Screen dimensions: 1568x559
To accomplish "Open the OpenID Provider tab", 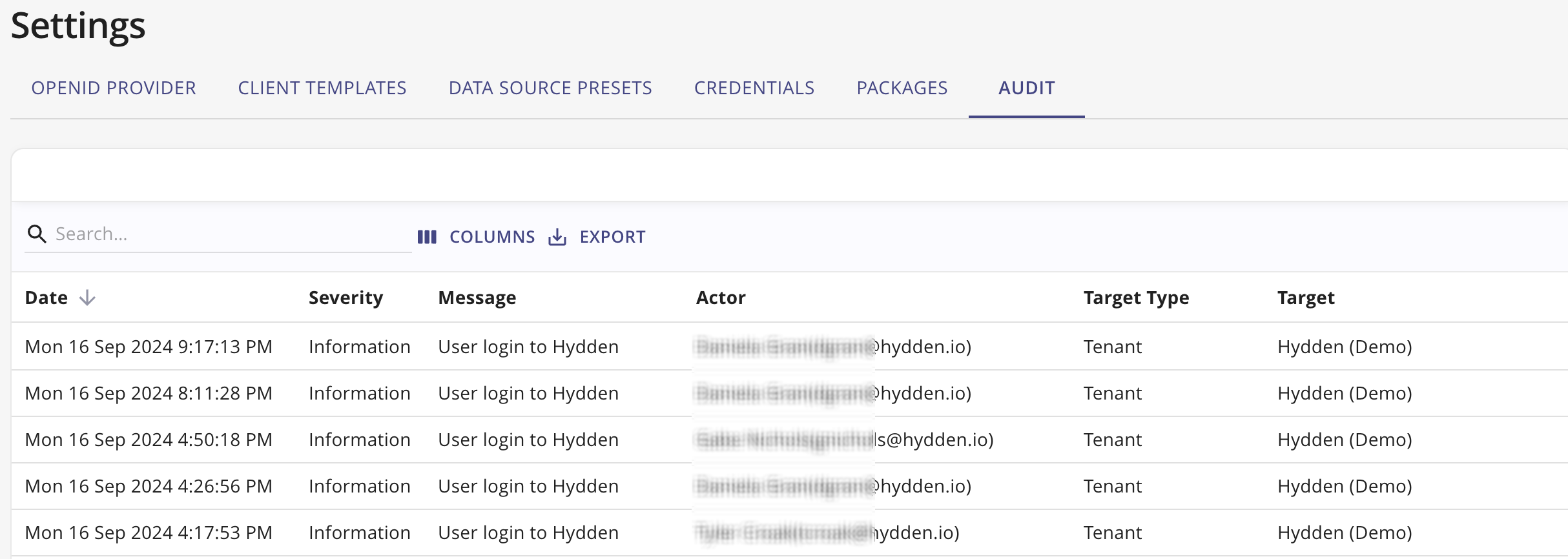I will coord(114,88).
